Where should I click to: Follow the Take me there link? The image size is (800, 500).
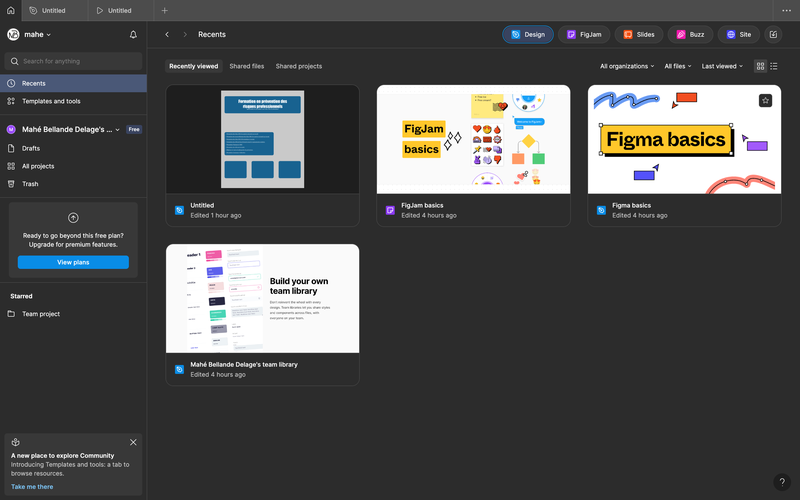tap(32, 487)
